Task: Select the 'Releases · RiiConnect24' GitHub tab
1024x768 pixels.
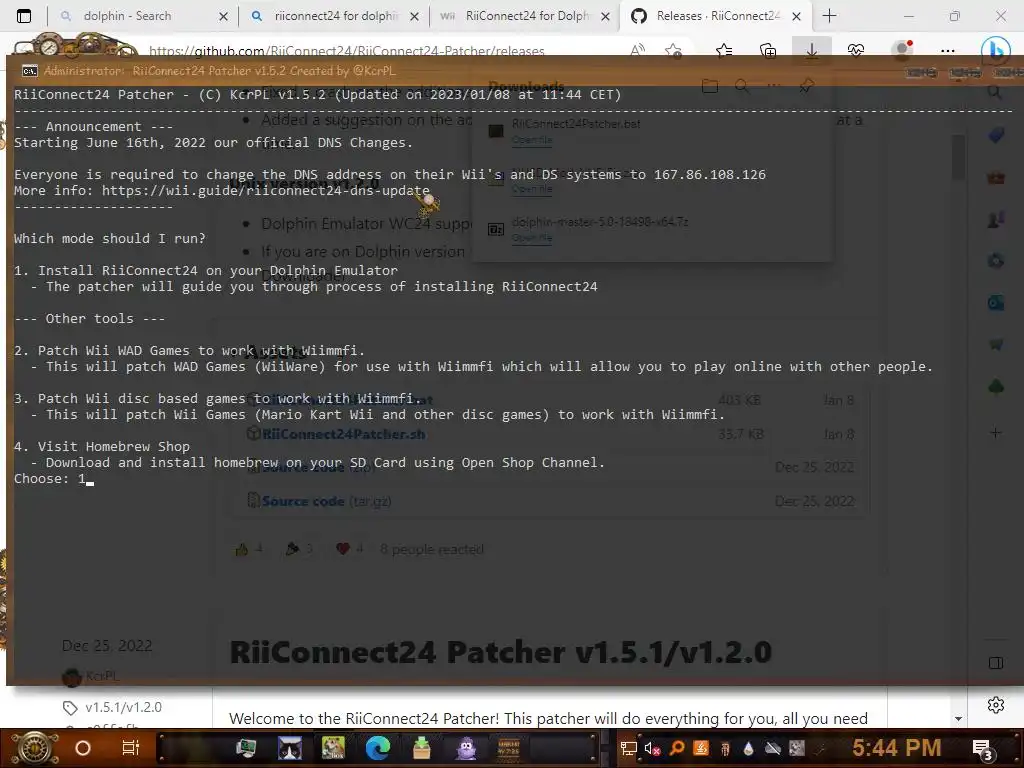Action: tap(717, 16)
